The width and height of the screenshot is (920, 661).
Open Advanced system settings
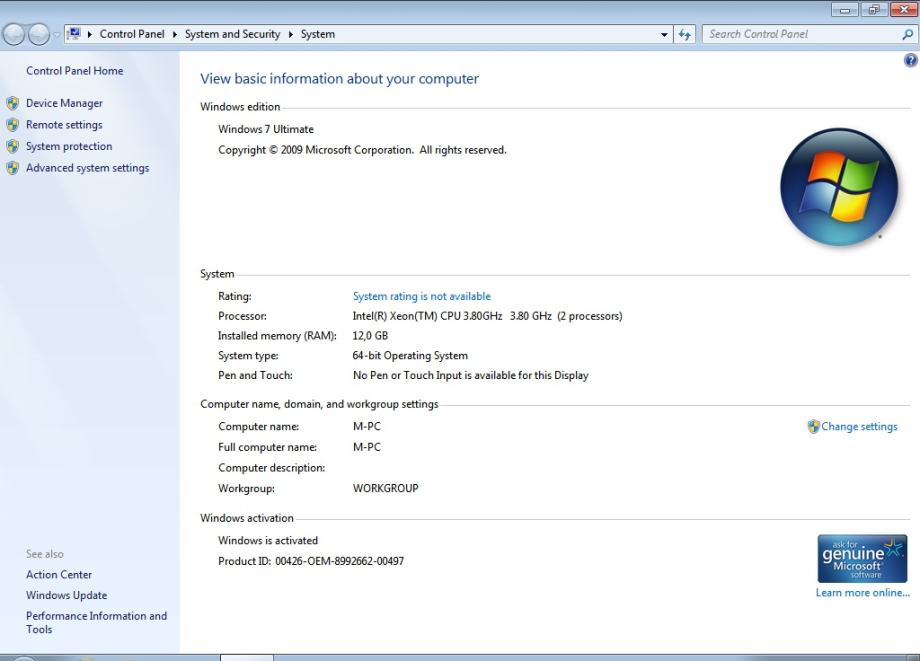tap(87, 168)
